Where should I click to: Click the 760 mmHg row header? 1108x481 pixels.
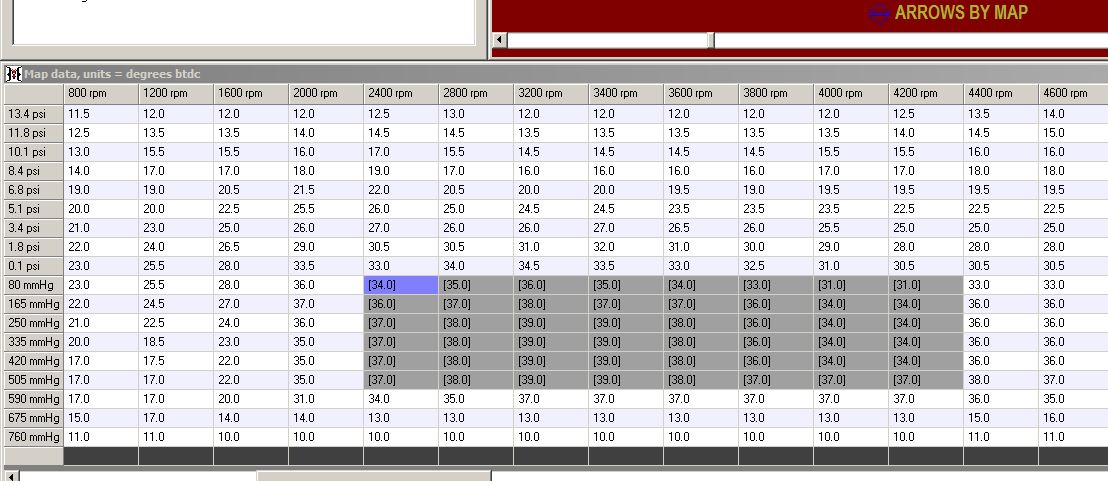point(32,437)
